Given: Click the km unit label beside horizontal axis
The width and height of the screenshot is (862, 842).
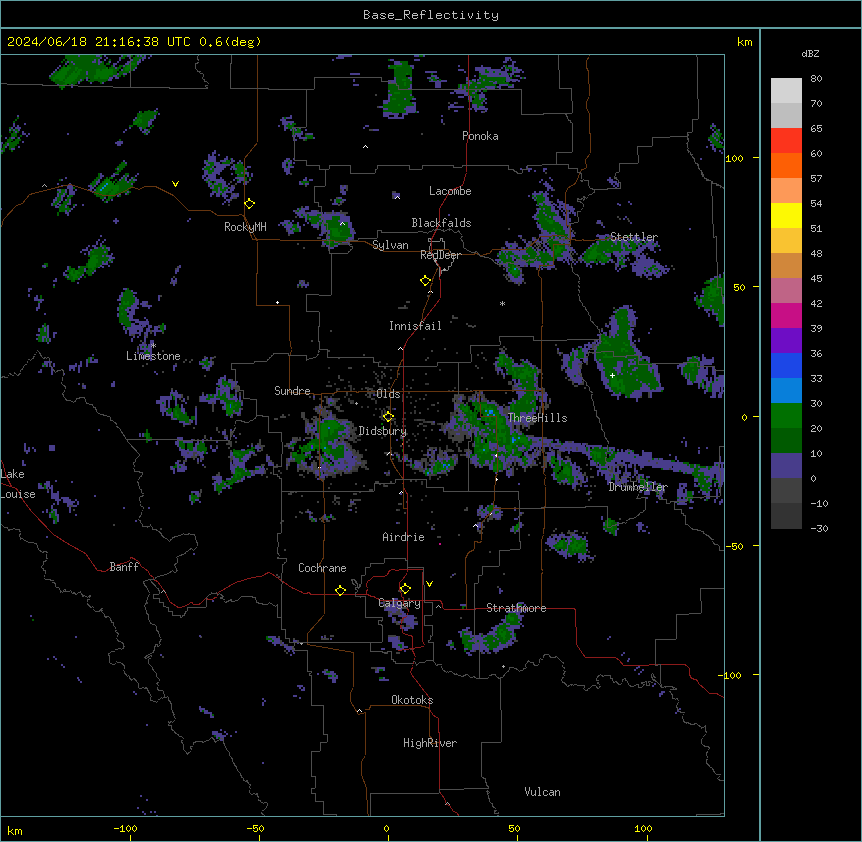Looking at the screenshot, I should click(15, 830).
